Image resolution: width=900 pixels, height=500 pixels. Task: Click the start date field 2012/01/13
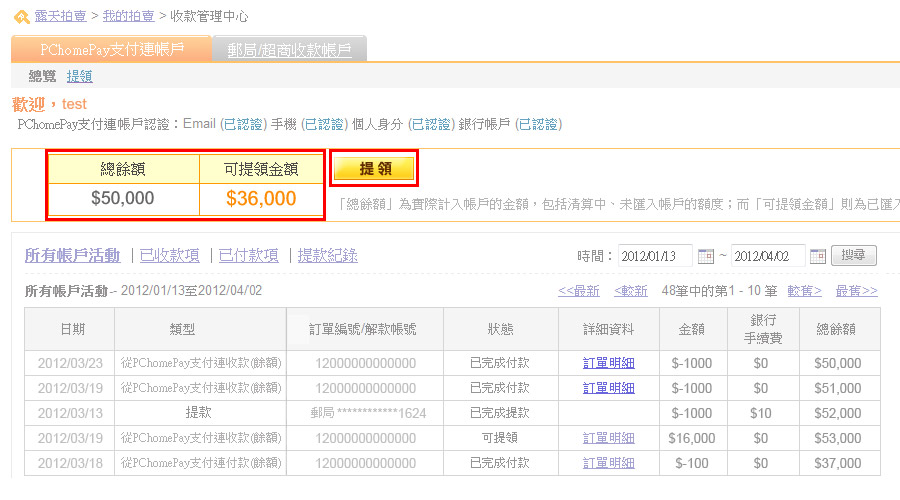(654, 255)
